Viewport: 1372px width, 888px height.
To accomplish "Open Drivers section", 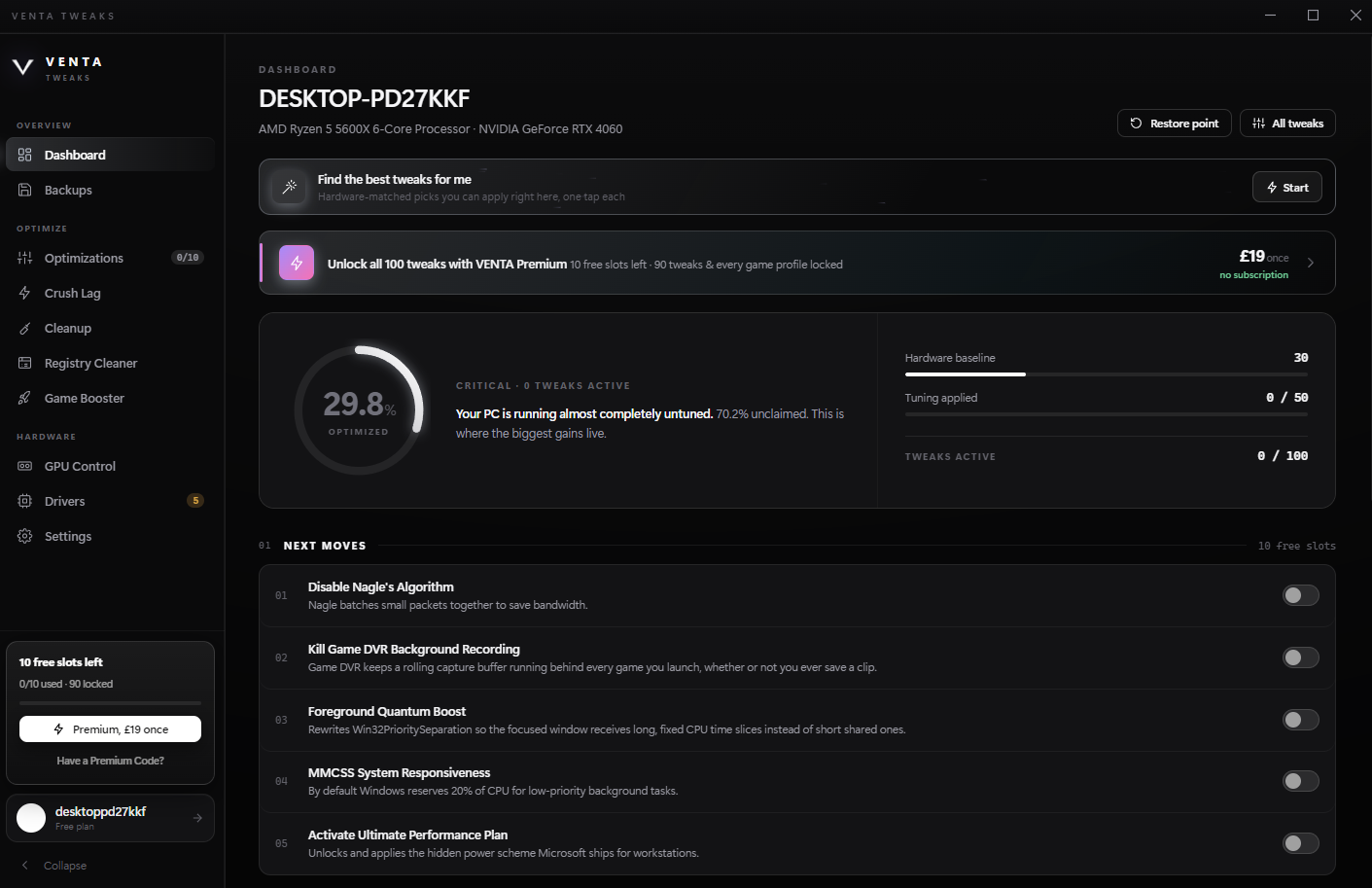I will pyautogui.click(x=110, y=501).
